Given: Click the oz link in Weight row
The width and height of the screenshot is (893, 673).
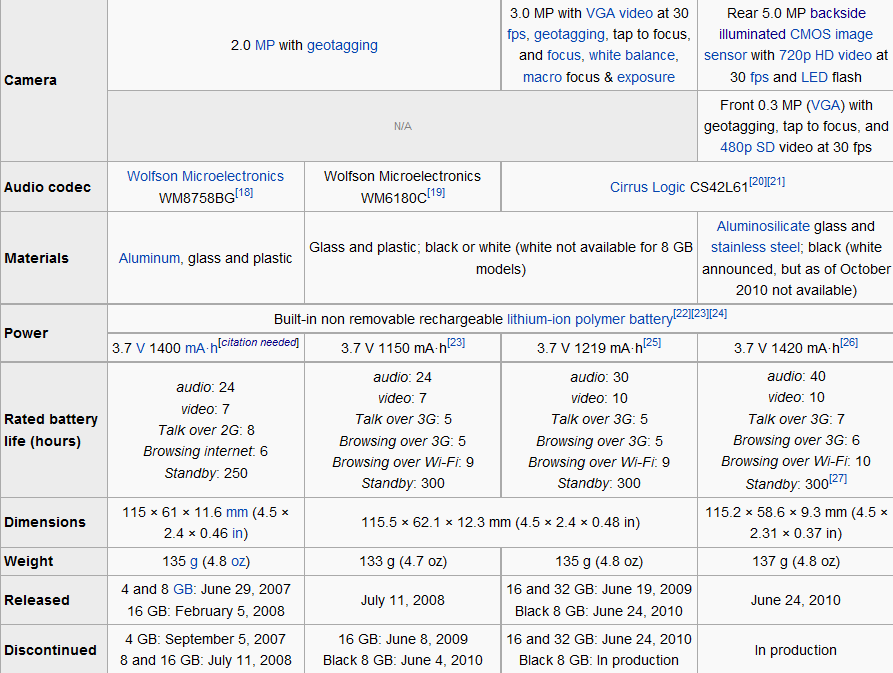Looking at the screenshot, I should [x=238, y=562].
